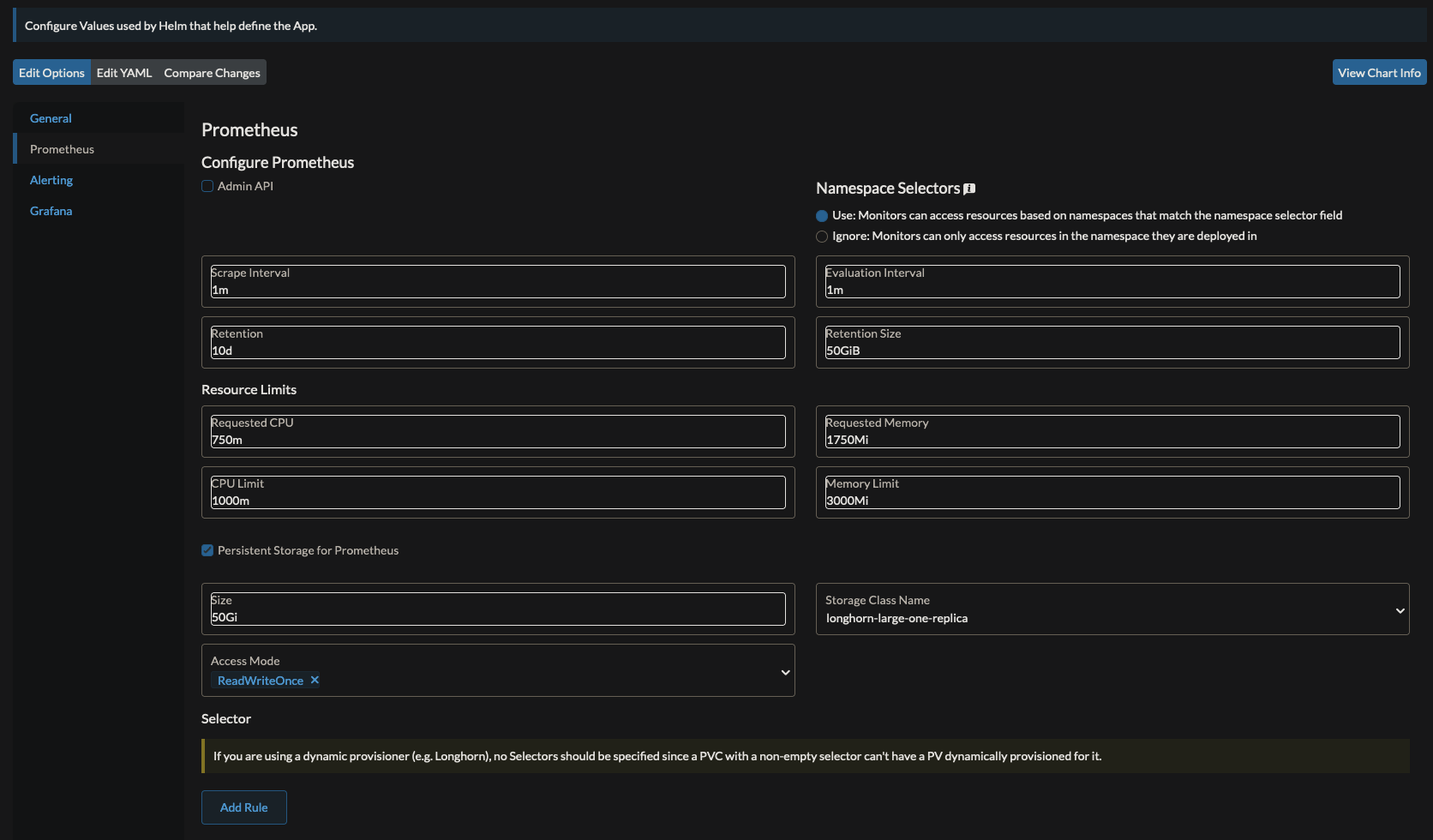
Task: Open the Storage Class Name dropdown
Action: (1399, 609)
